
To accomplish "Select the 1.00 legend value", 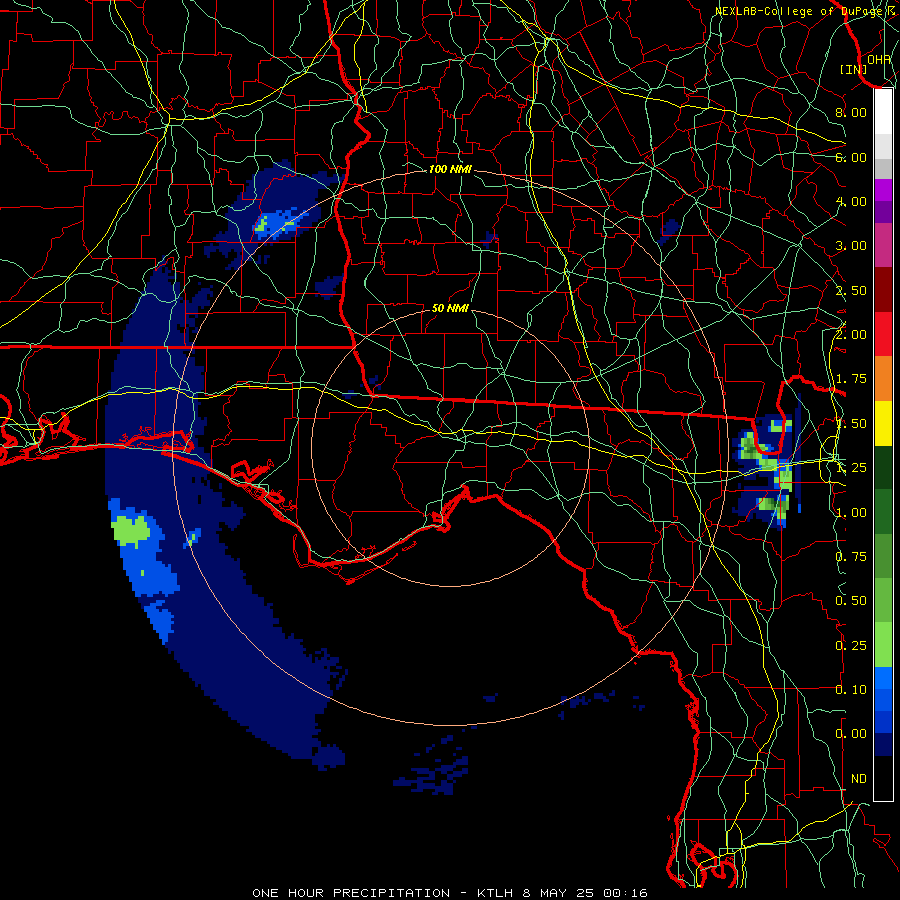I will click(x=851, y=513).
